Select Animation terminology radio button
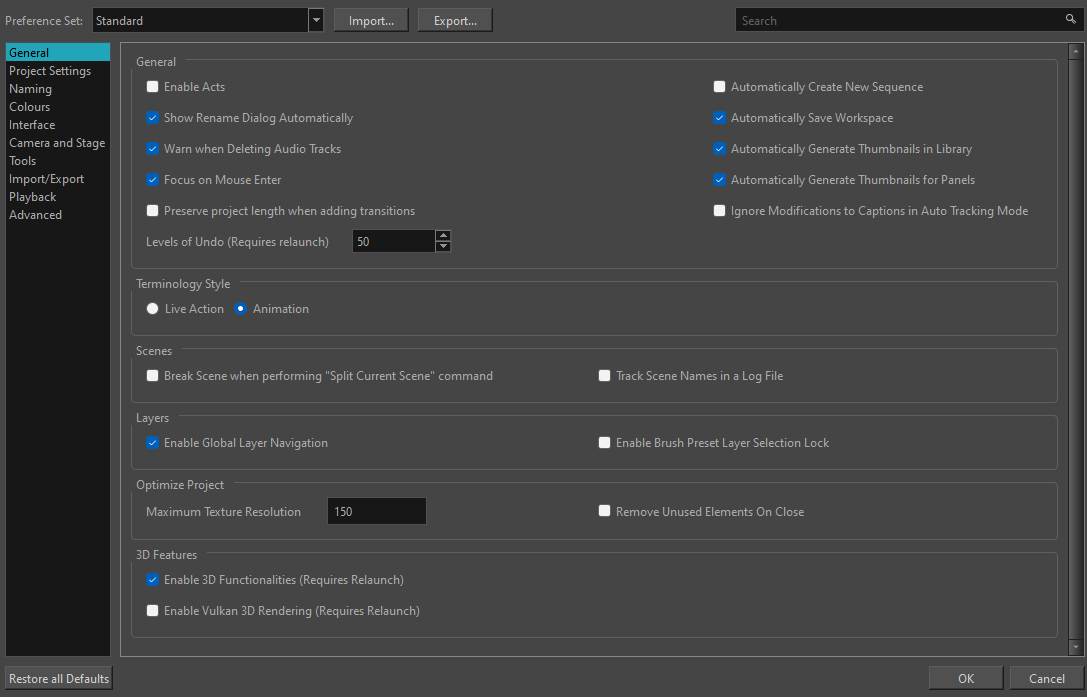The height and width of the screenshot is (697, 1087). coord(241,309)
